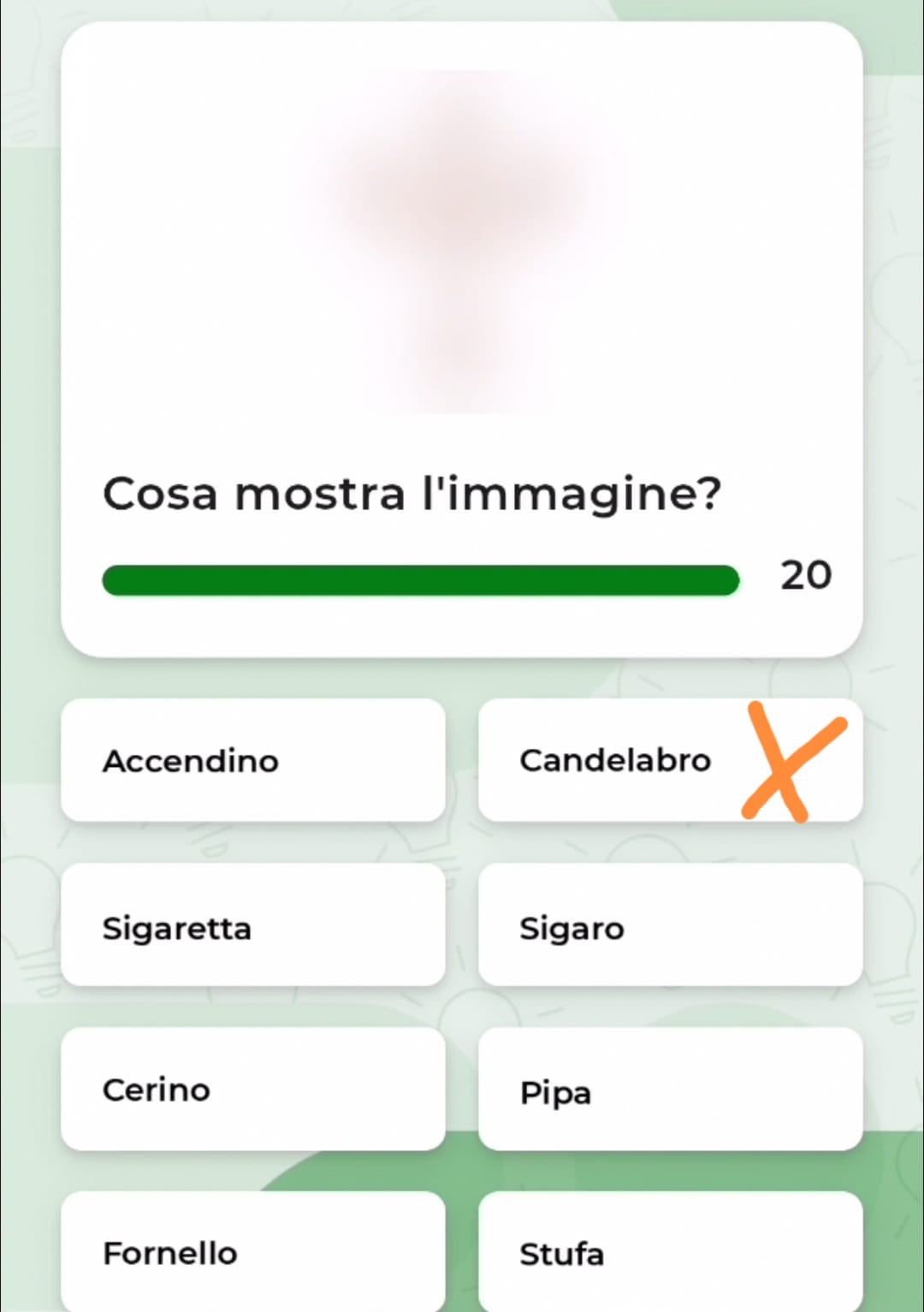924x1312 pixels.
Task: Select the Accendino answer
Action: click(x=252, y=760)
